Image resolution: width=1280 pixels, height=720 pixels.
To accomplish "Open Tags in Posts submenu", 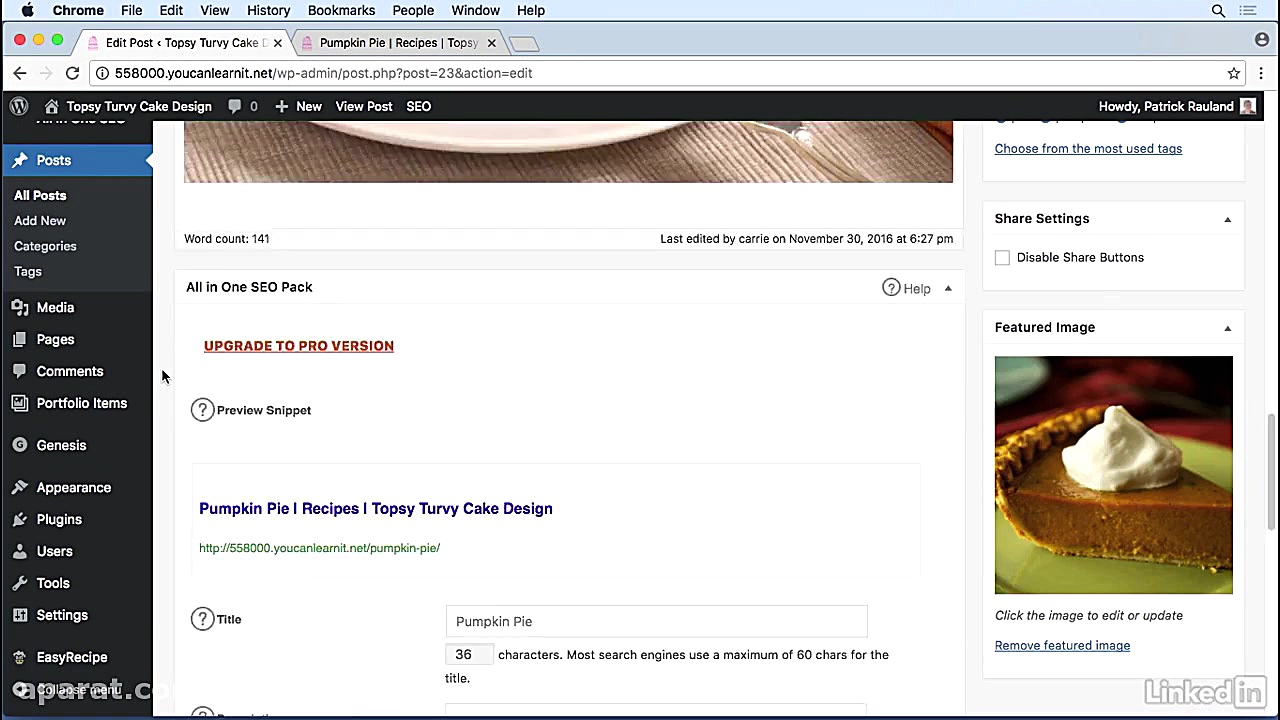I will pyautogui.click(x=28, y=272).
